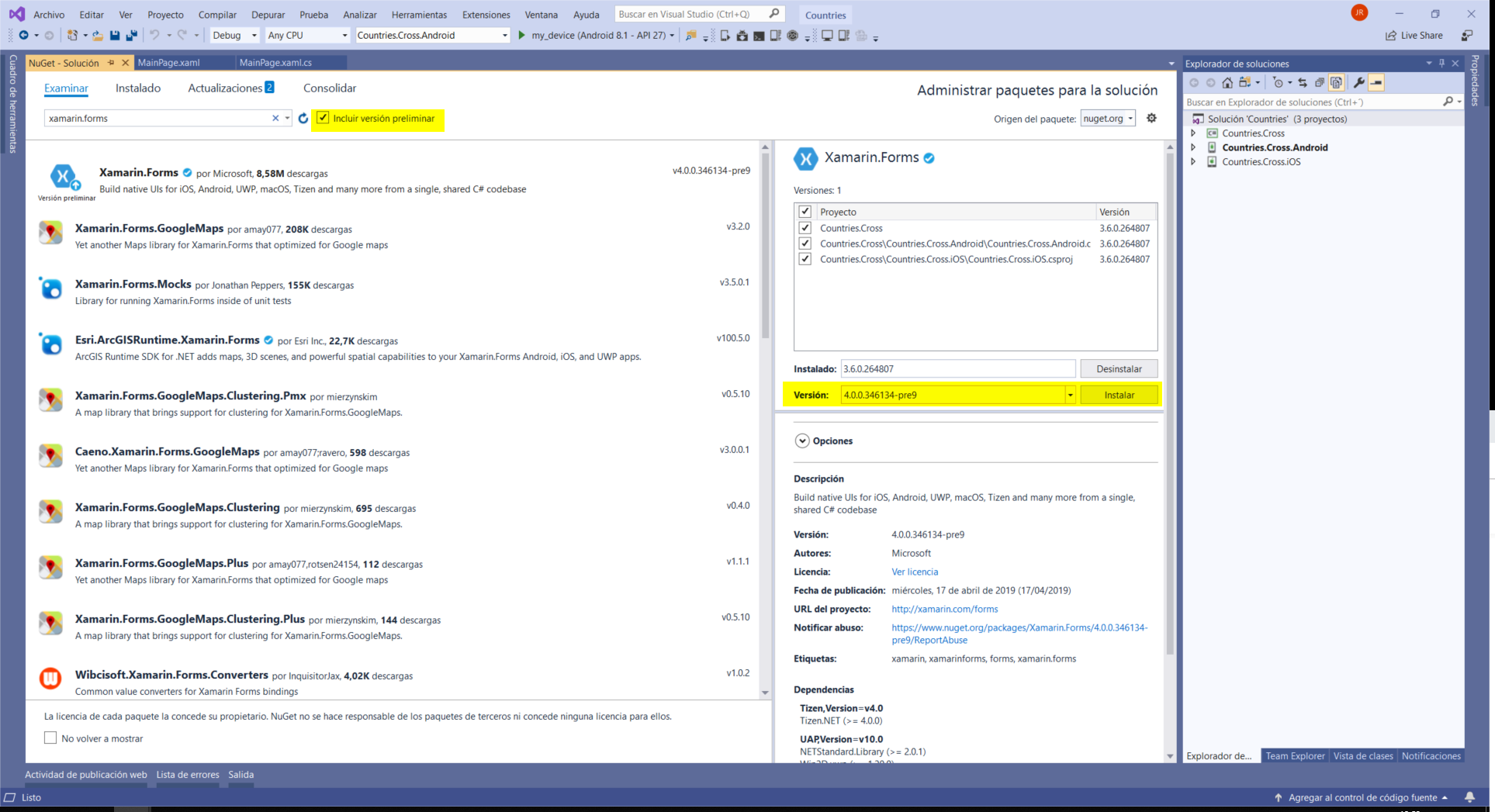Select the Xamarin.Forms.GoogleMaps package row

(396, 237)
